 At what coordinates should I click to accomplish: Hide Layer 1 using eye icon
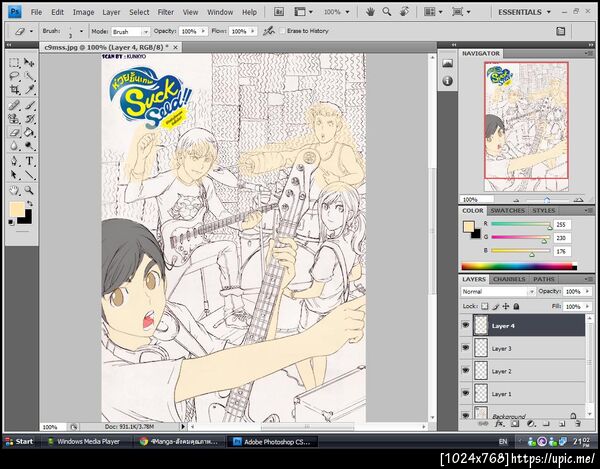point(465,393)
